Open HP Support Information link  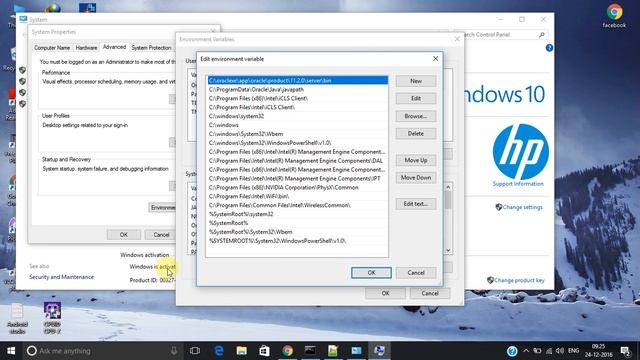tap(518, 184)
